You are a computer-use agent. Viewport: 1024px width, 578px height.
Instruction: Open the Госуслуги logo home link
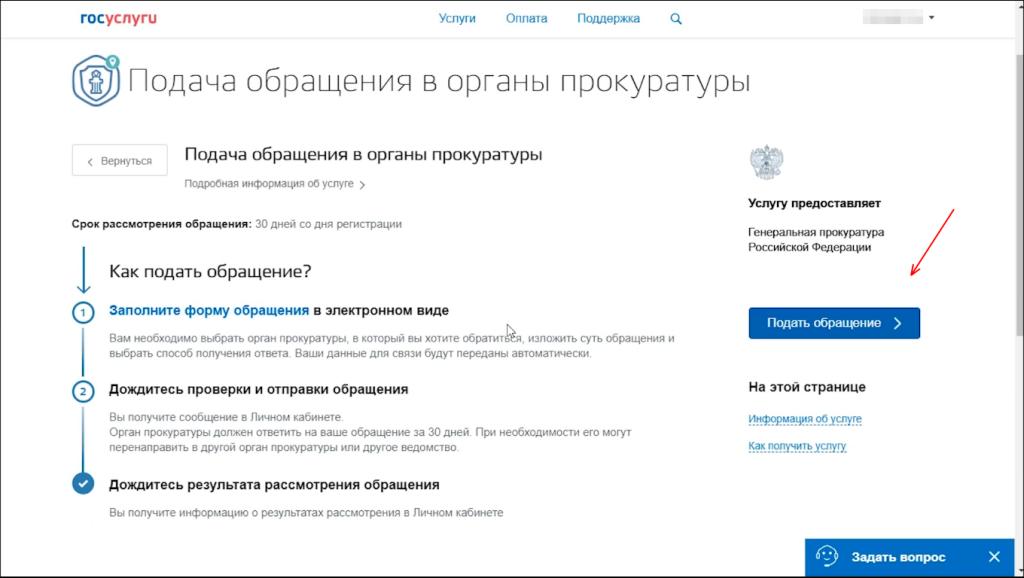coord(118,18)
